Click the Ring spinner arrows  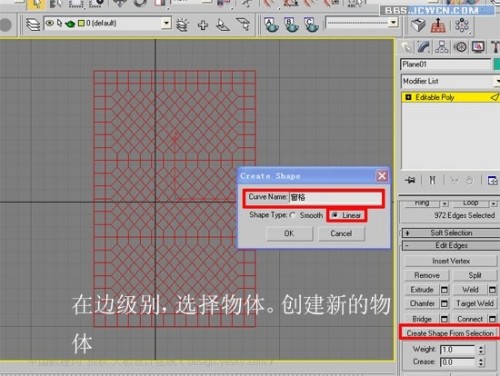pos(445,203)
